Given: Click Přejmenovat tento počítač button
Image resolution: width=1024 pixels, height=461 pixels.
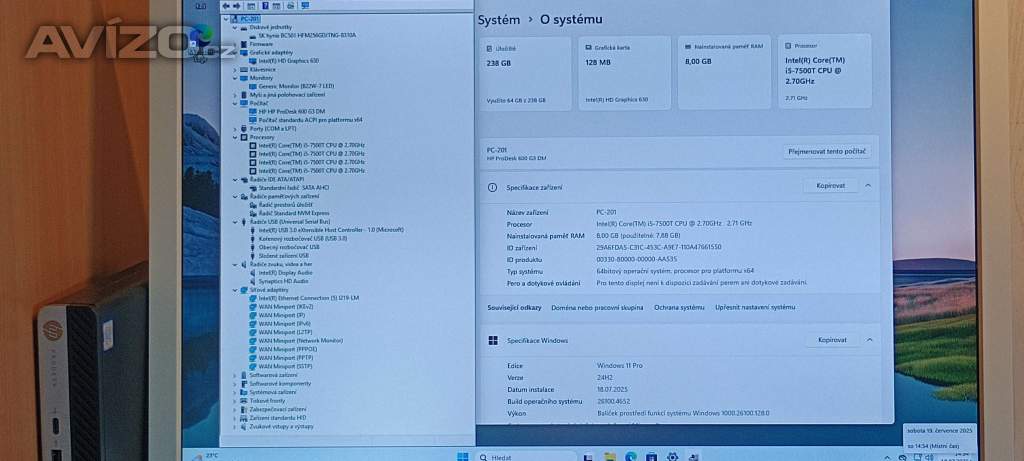Looking at the screenshot, I should tap(827, 151).
